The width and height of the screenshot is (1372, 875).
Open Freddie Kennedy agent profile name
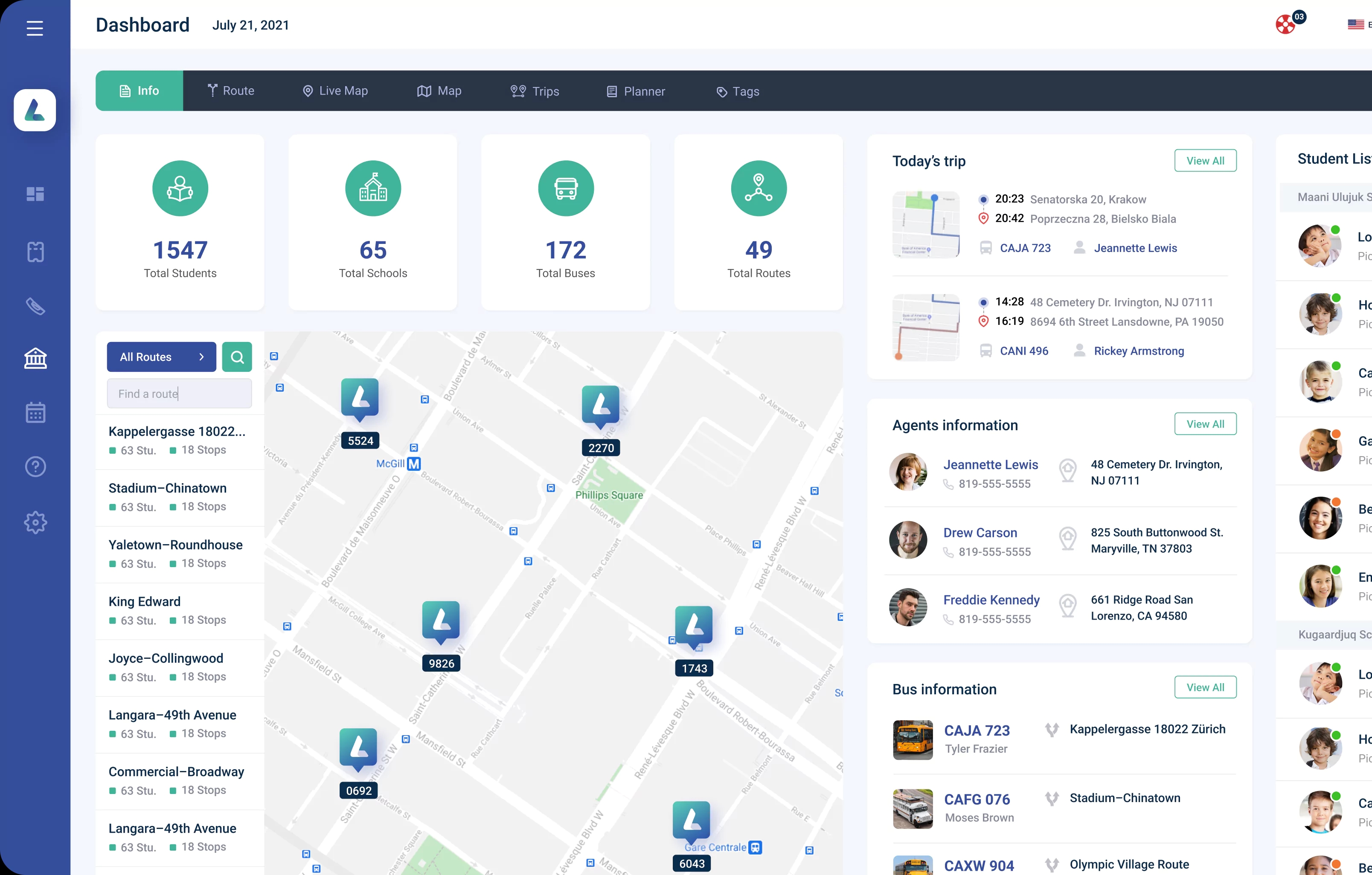991,600
